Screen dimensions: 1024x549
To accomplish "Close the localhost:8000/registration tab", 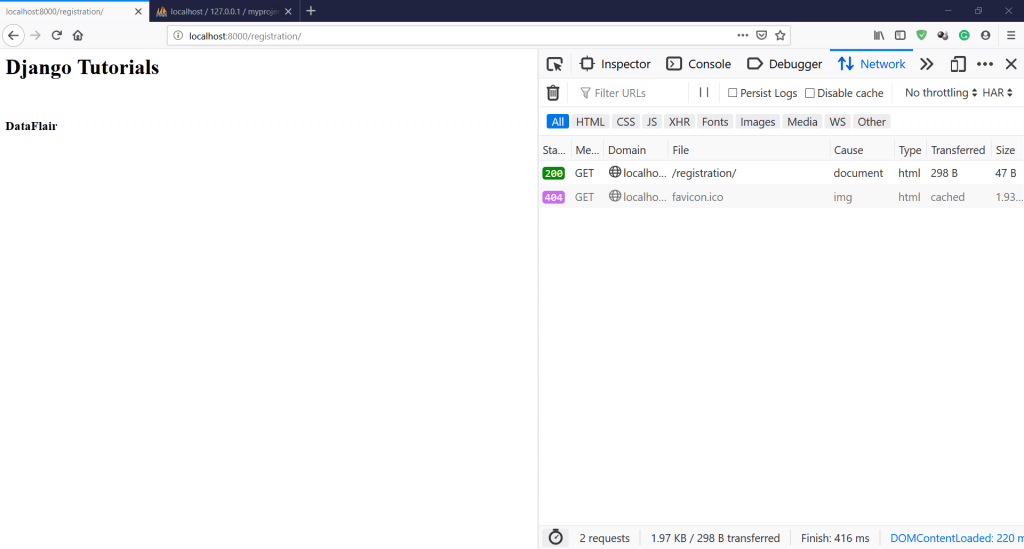I will tap(138, 12).
